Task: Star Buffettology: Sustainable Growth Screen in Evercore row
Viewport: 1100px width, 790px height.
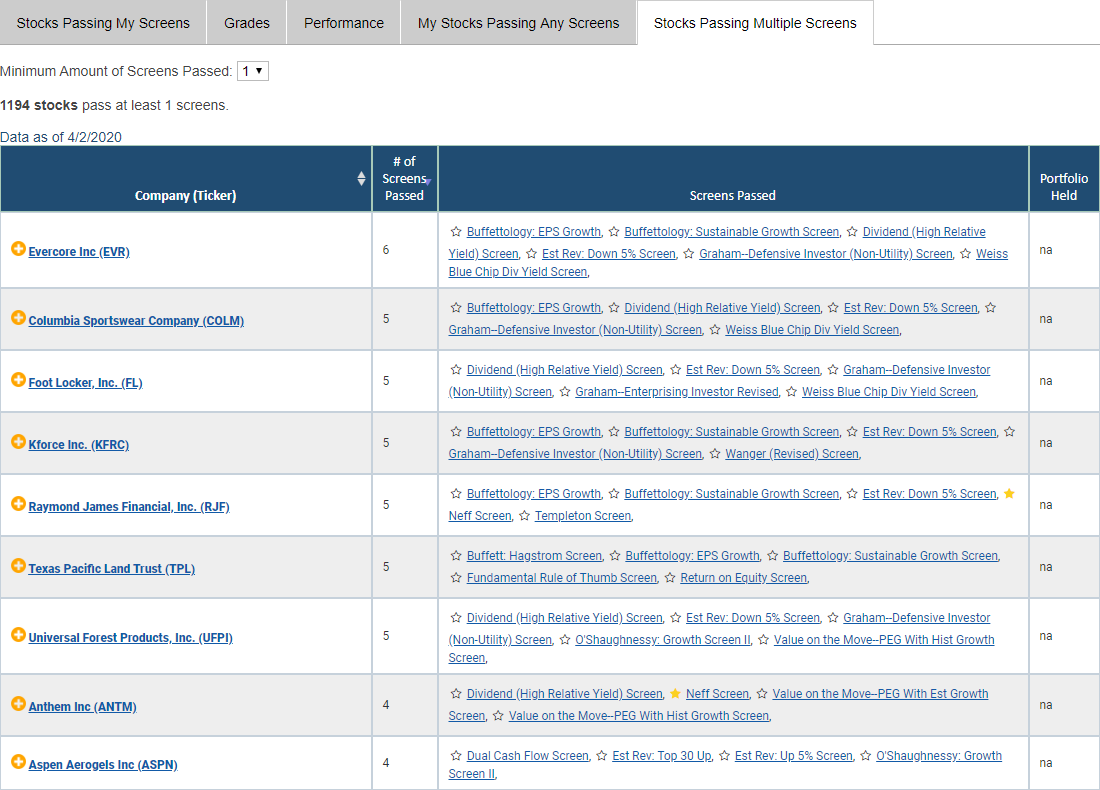Action: click(614, 232)
